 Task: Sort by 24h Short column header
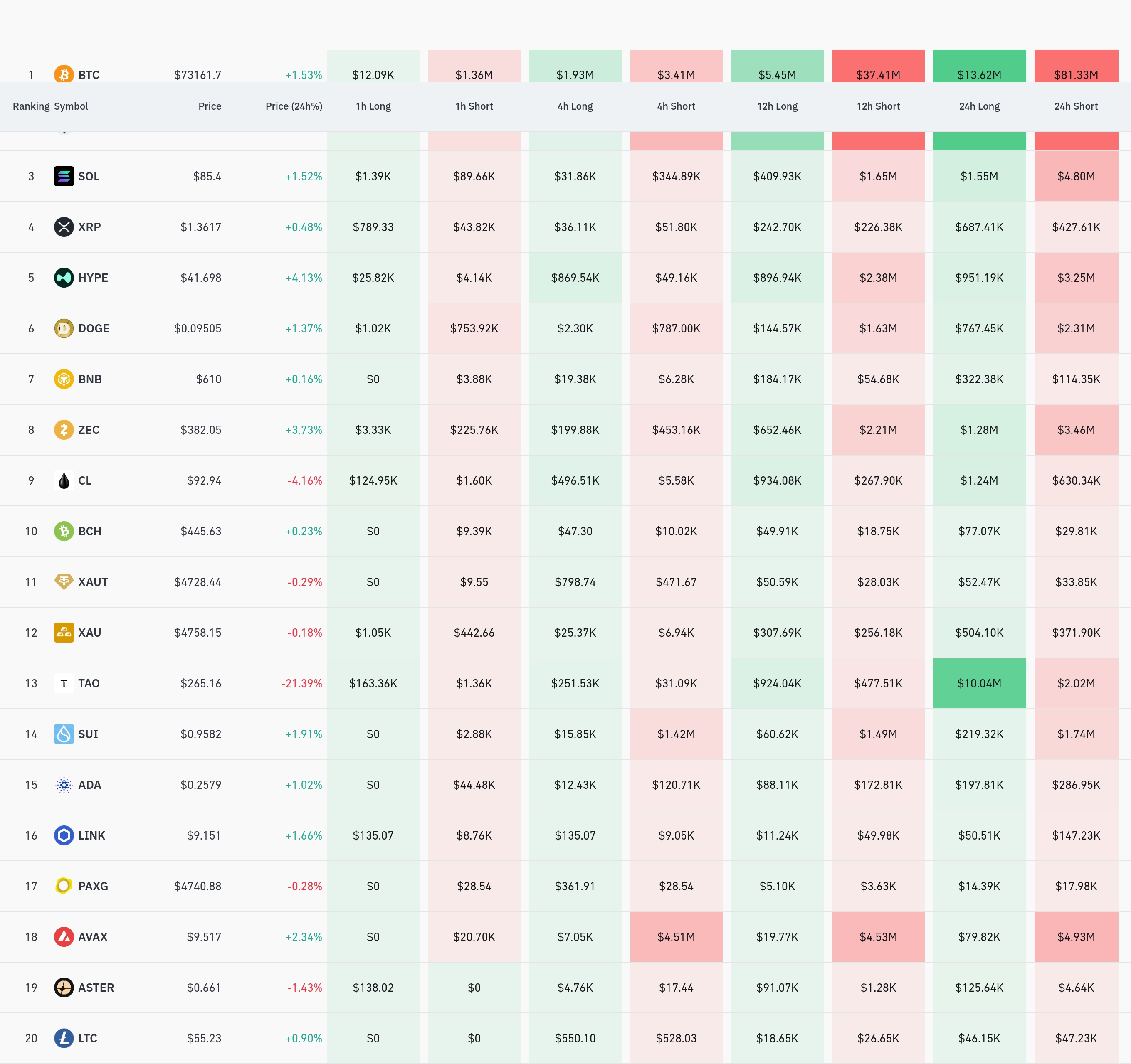tap(1076, 106)
